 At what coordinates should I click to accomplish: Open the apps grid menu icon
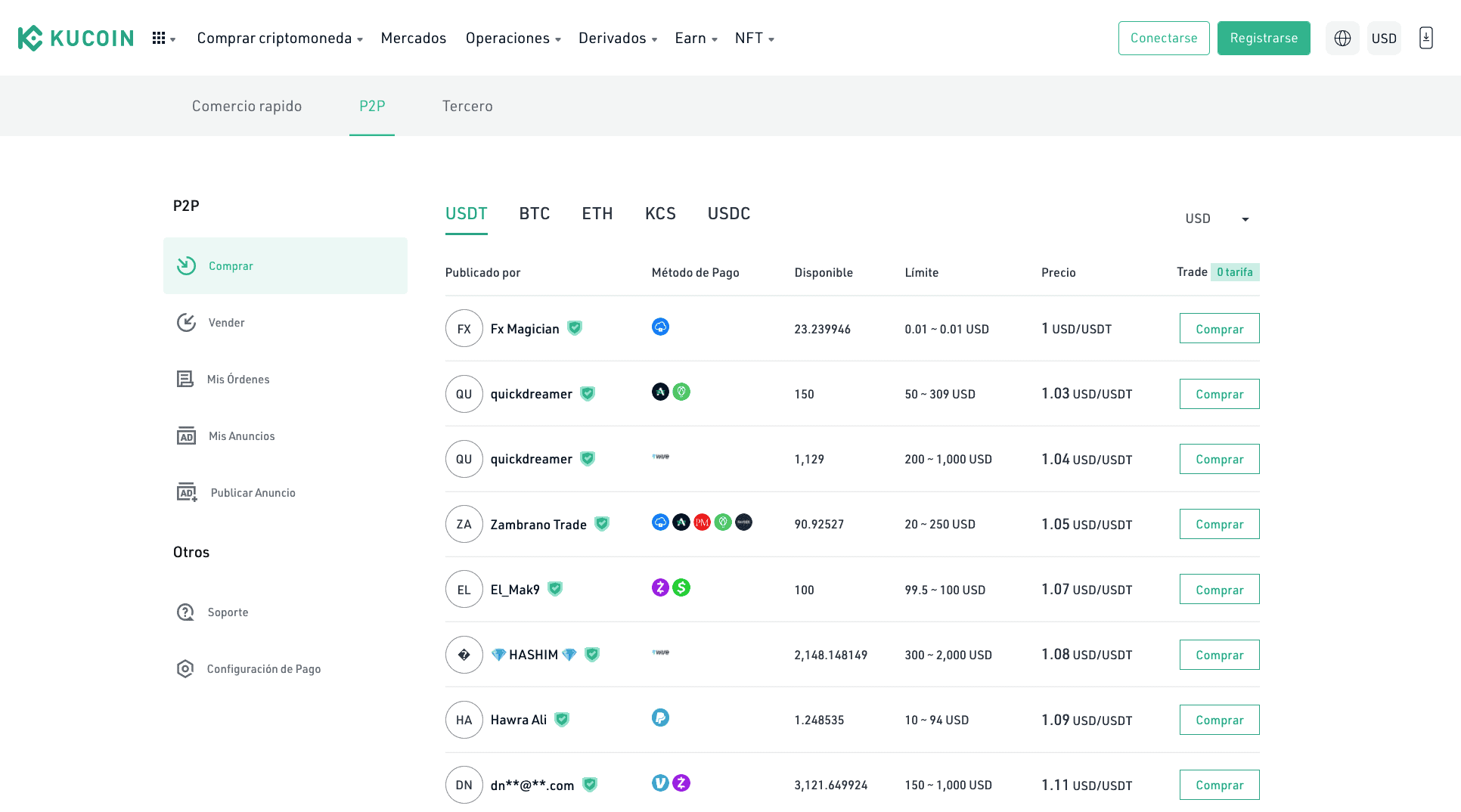(x=159, y=38)
